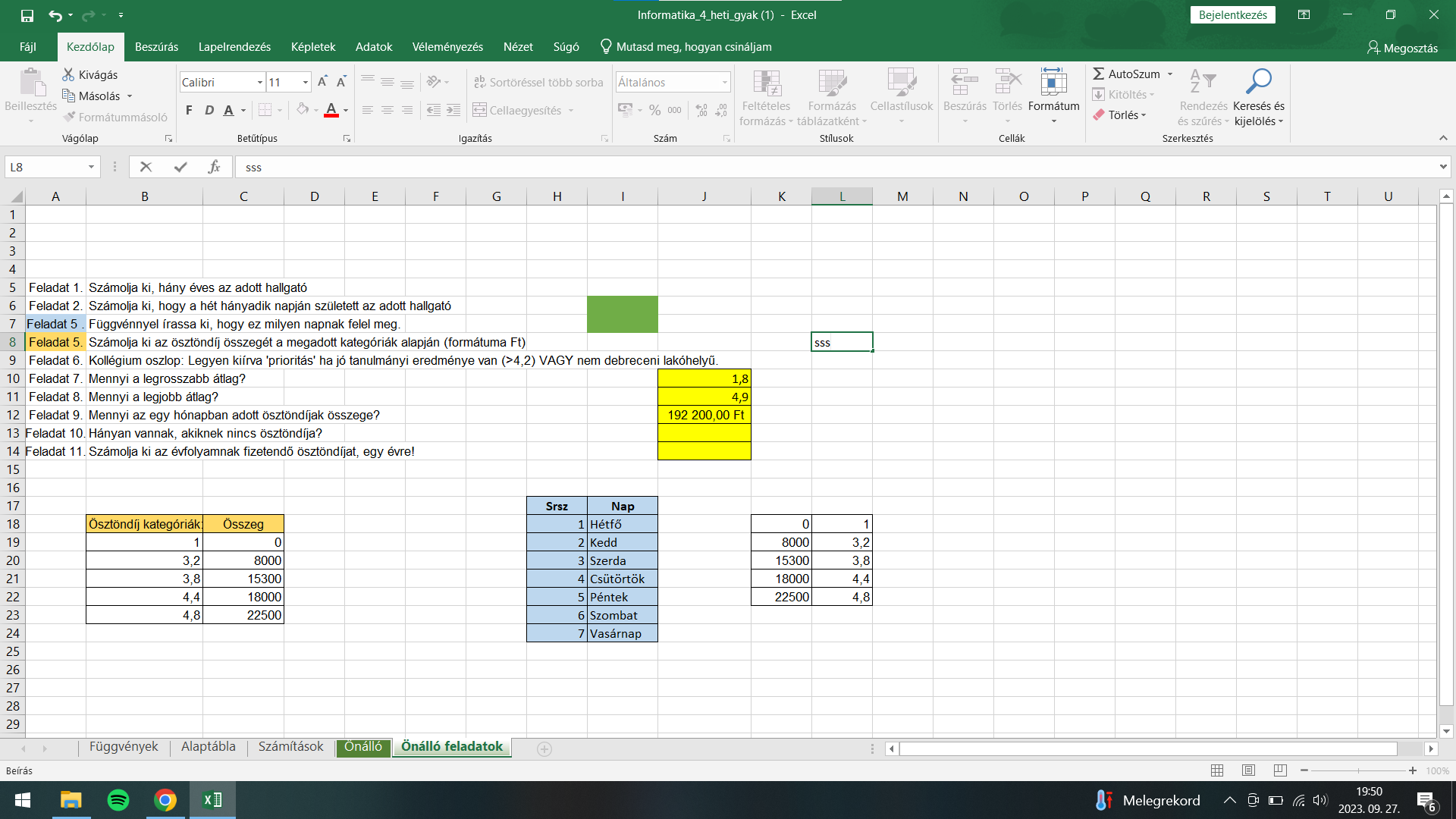Click the Megosztás share button
Image resolution: width=1456 pixels, height=819 pixels.
(1402, 48)
